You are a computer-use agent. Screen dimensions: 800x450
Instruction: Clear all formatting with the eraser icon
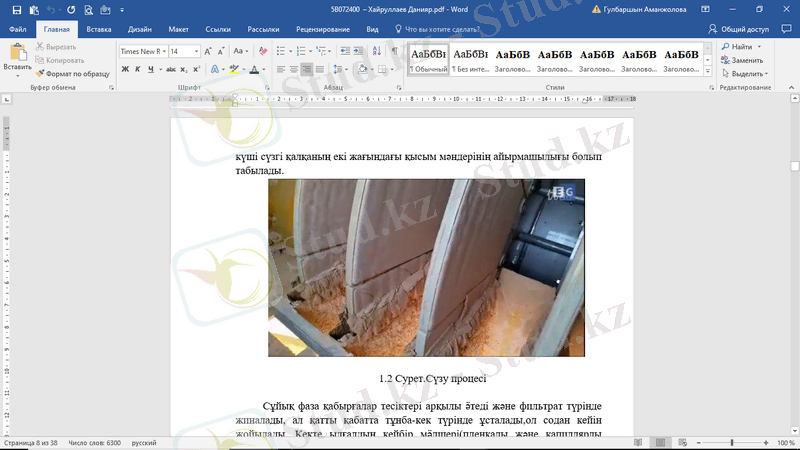[x=263, y=50]
